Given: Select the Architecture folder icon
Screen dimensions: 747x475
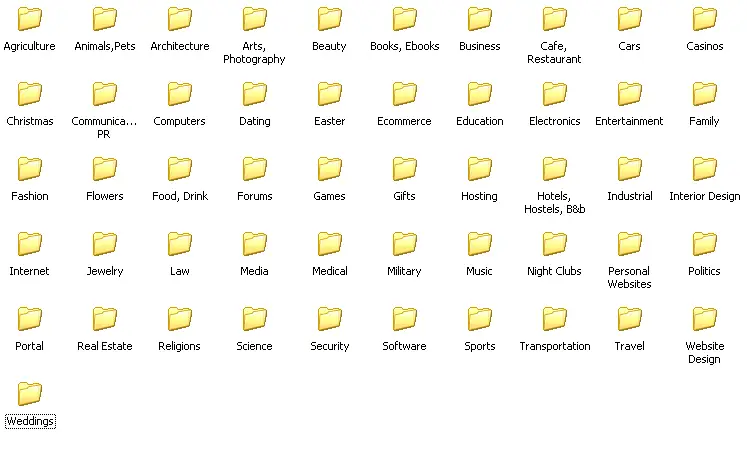Looking at the screenshot, I should click(180, 19).
